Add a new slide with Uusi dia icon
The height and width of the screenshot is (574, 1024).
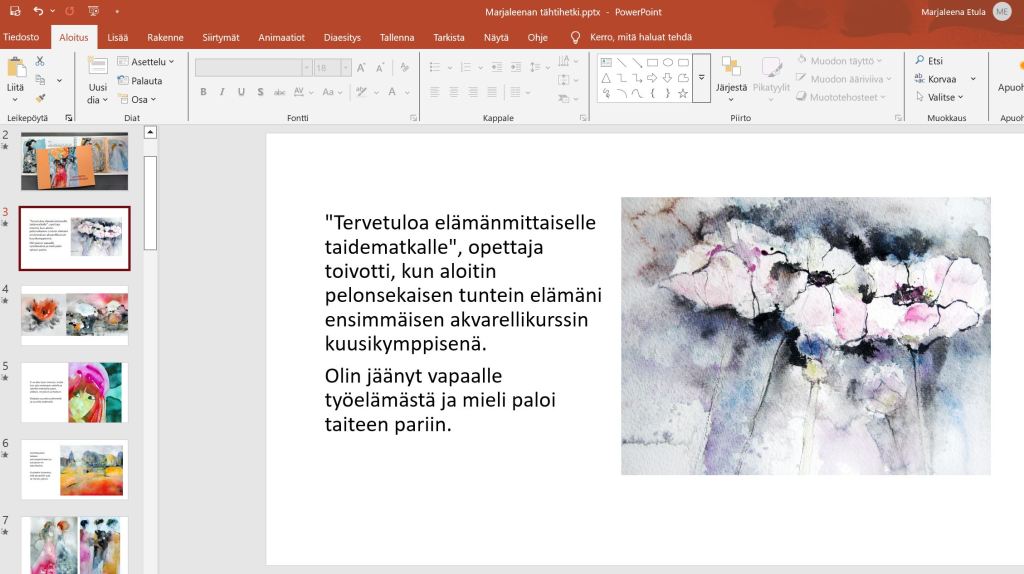point(97,67)
